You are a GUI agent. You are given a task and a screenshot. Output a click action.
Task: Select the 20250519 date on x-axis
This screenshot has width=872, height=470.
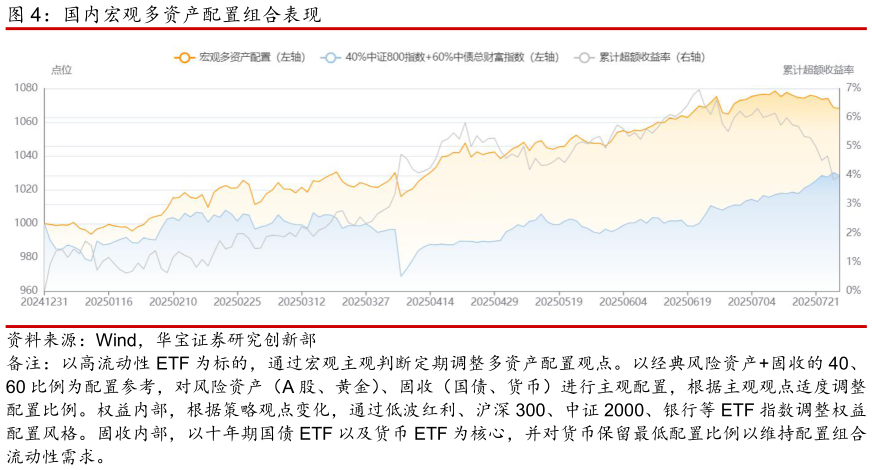[558, 301]
